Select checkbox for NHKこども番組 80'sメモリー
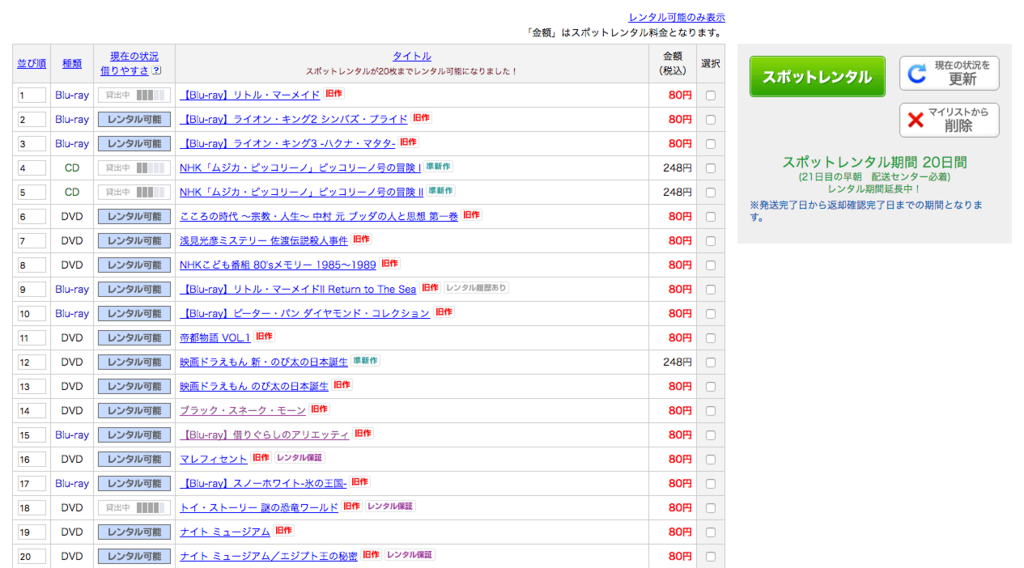This screenshot has height=568, width=1024. [711, 265]
